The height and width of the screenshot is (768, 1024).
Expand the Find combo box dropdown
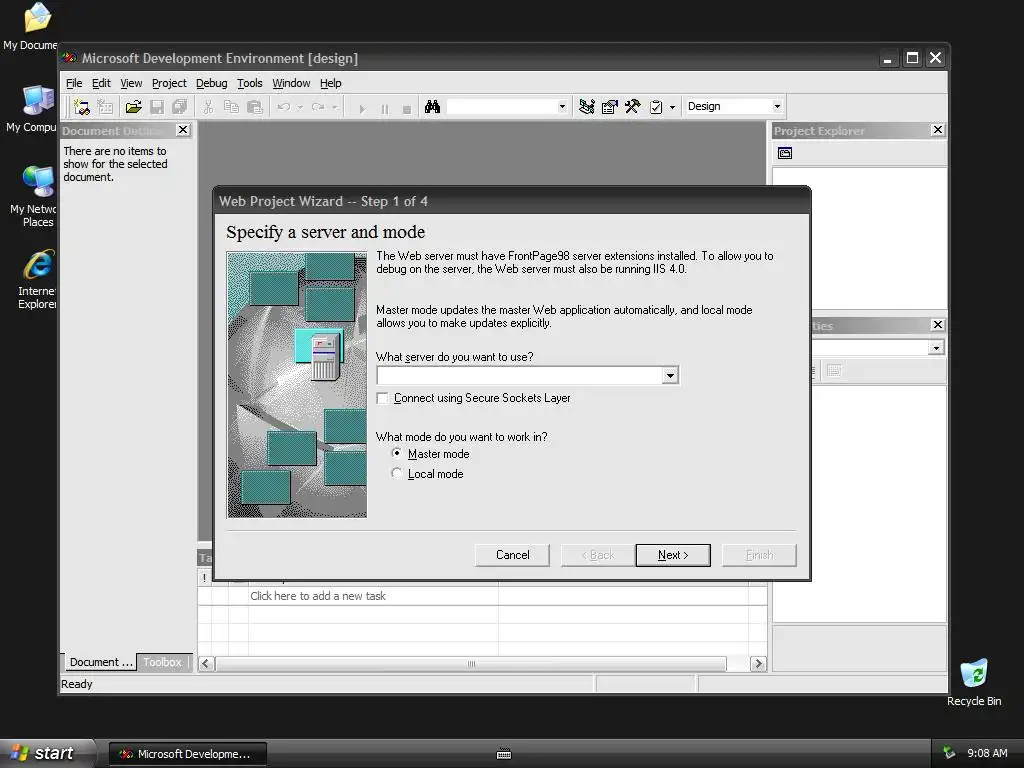click(562, 106)
